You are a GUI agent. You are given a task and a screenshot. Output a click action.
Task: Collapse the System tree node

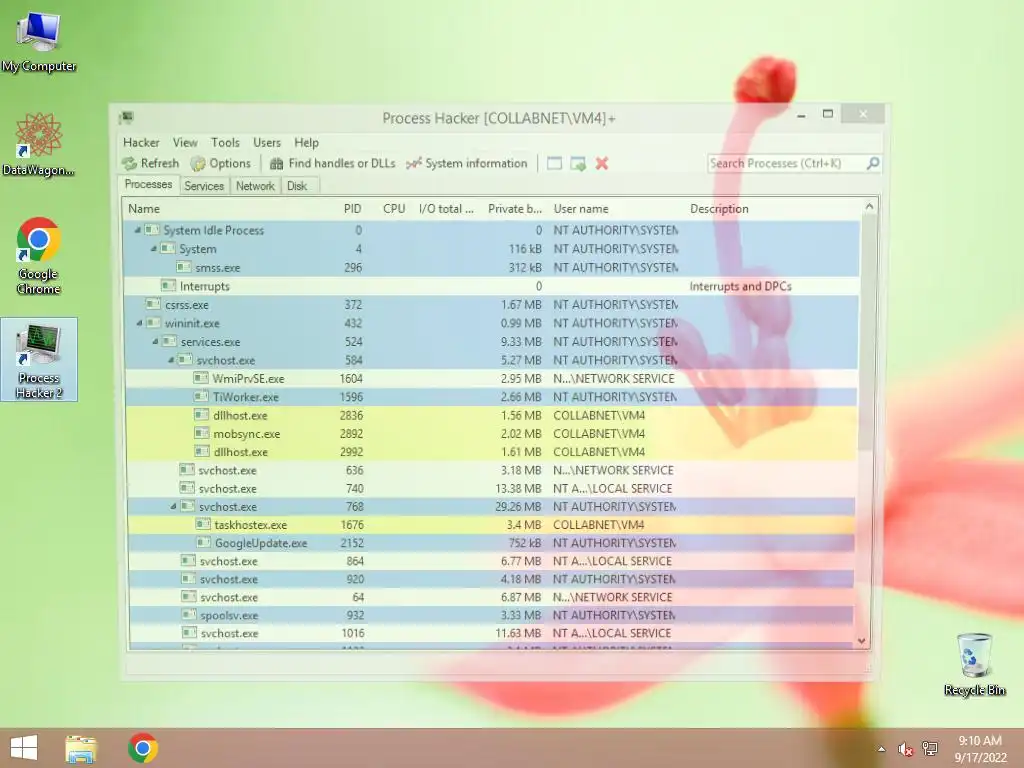pyautogui.click(x=154, y=249)
